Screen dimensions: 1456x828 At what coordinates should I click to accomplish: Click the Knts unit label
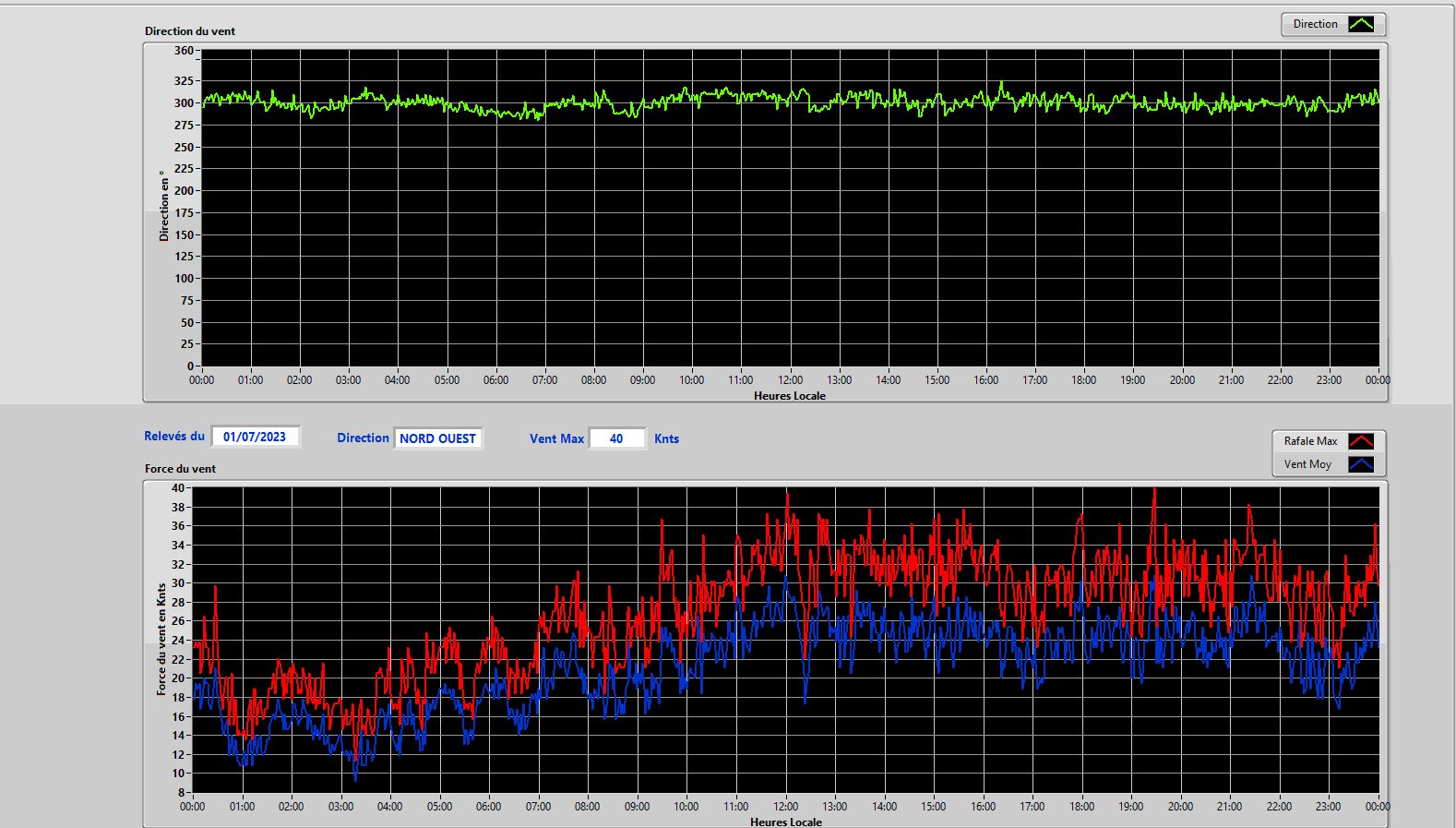[666, 439]
